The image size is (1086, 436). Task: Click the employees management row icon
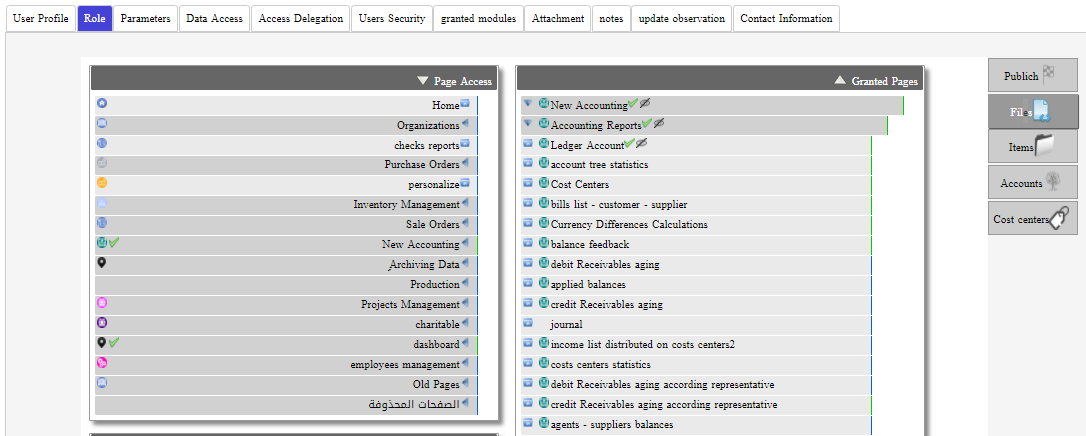point(102,363)
